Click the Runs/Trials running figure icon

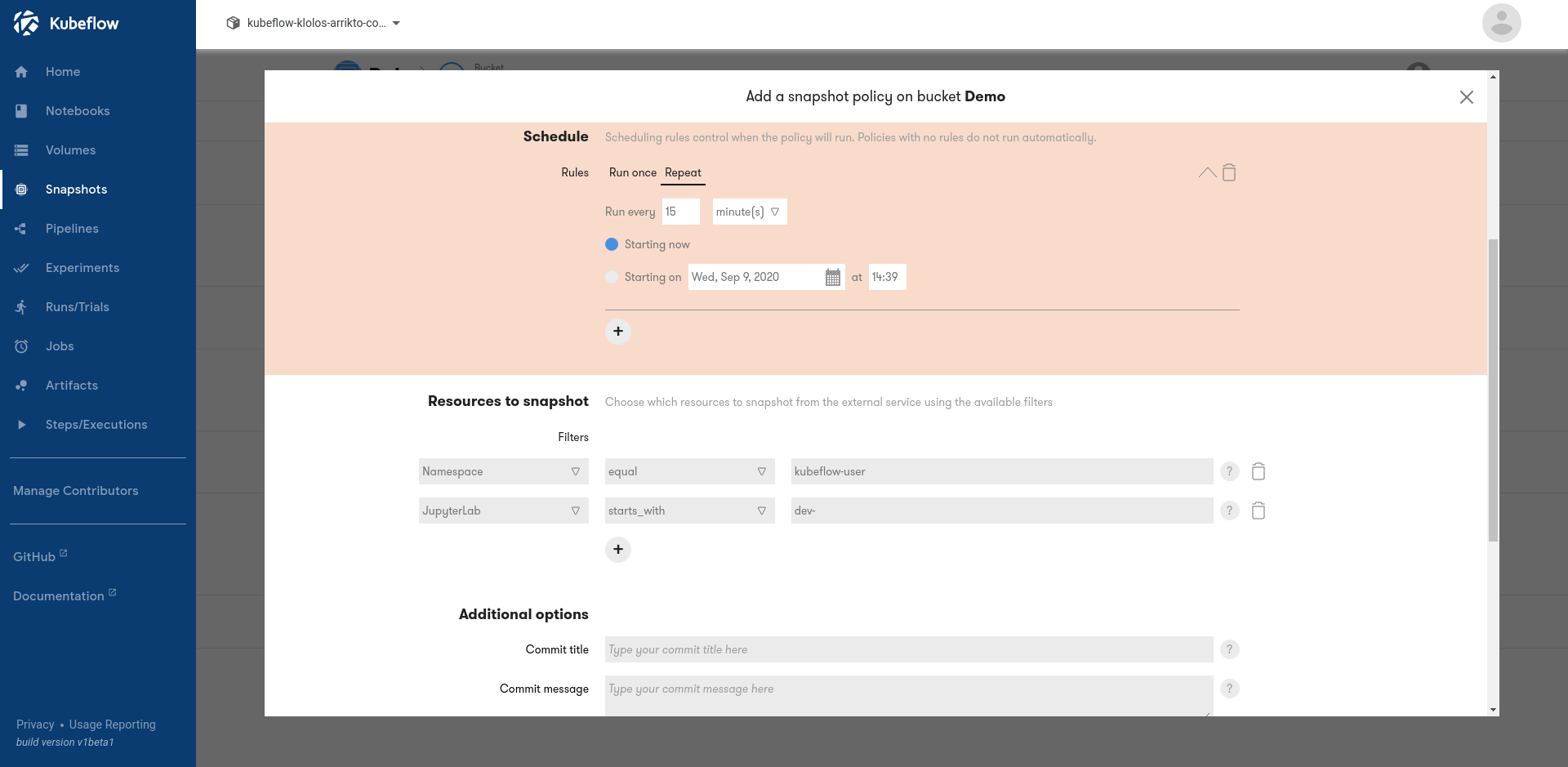(21, 307)
